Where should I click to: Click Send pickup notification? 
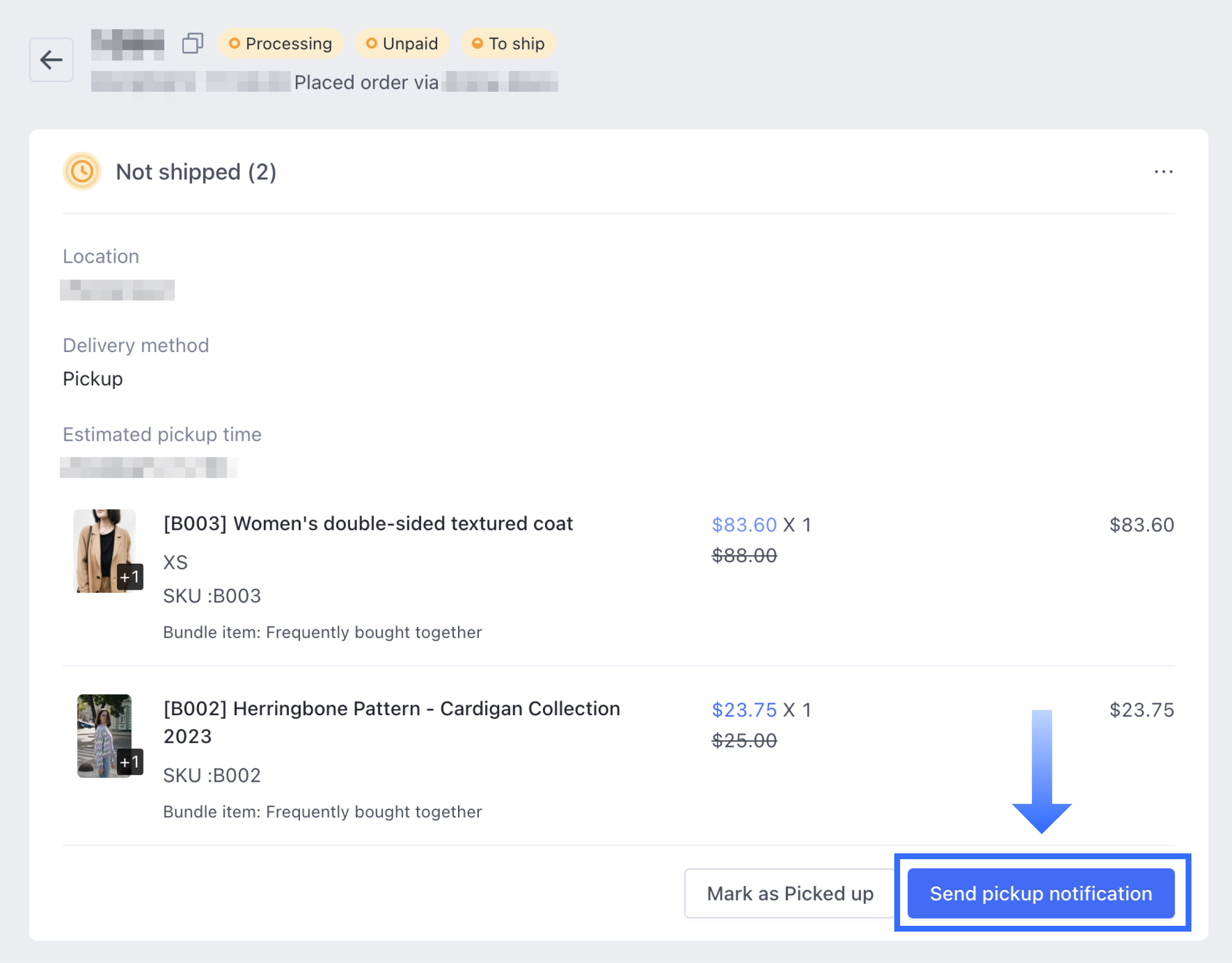[1041, 893]
